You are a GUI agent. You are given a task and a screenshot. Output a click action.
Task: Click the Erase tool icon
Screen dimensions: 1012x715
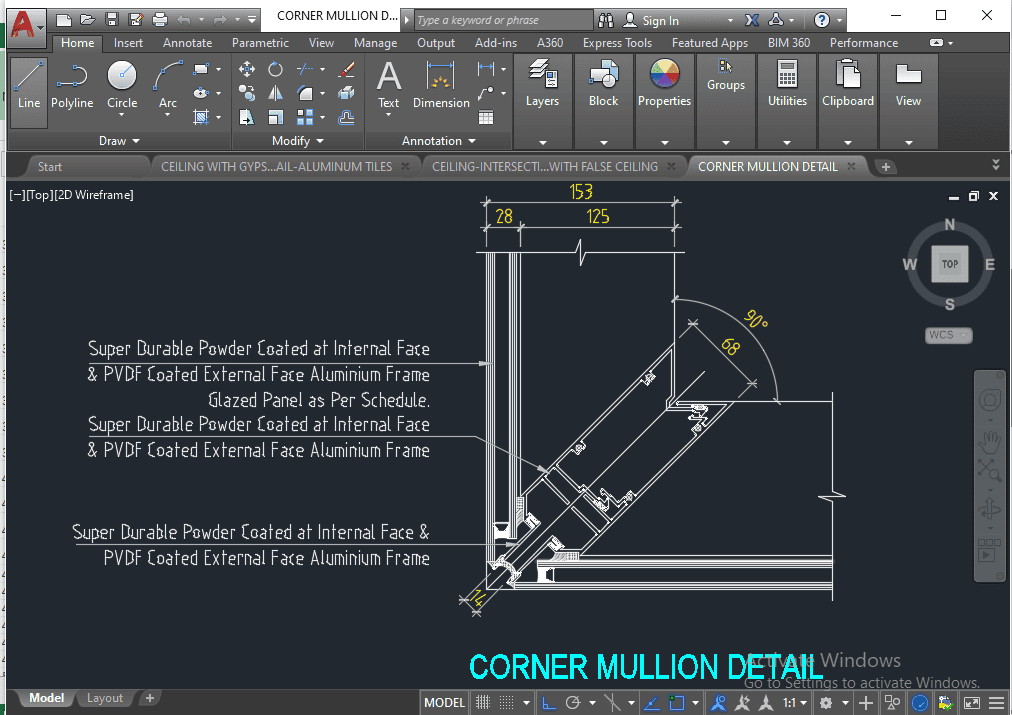tap(347, 69)
